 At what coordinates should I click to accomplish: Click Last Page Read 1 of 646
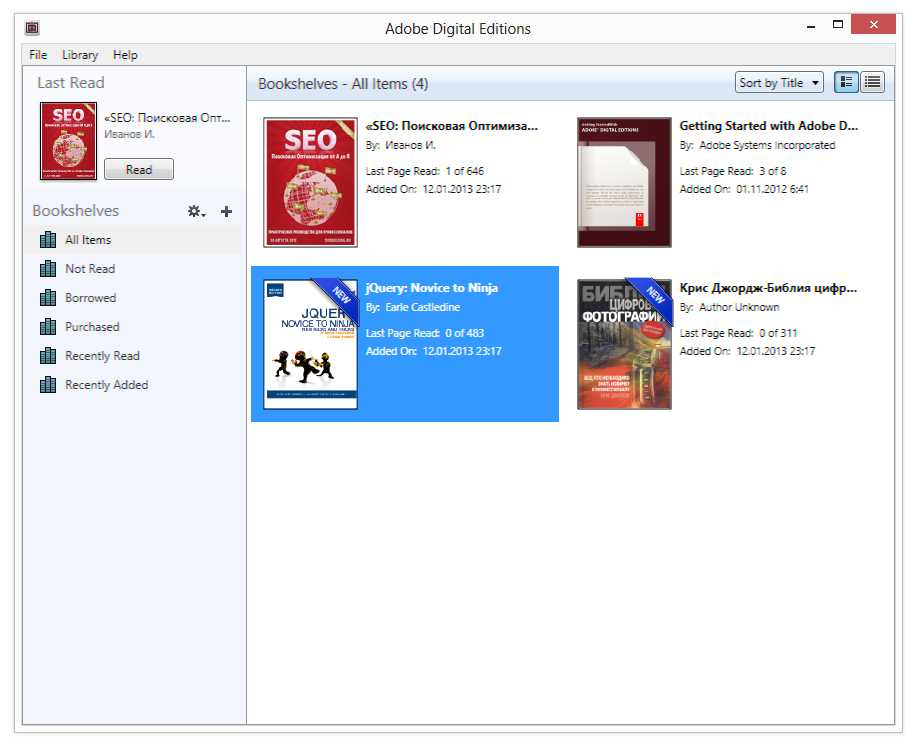425,171
